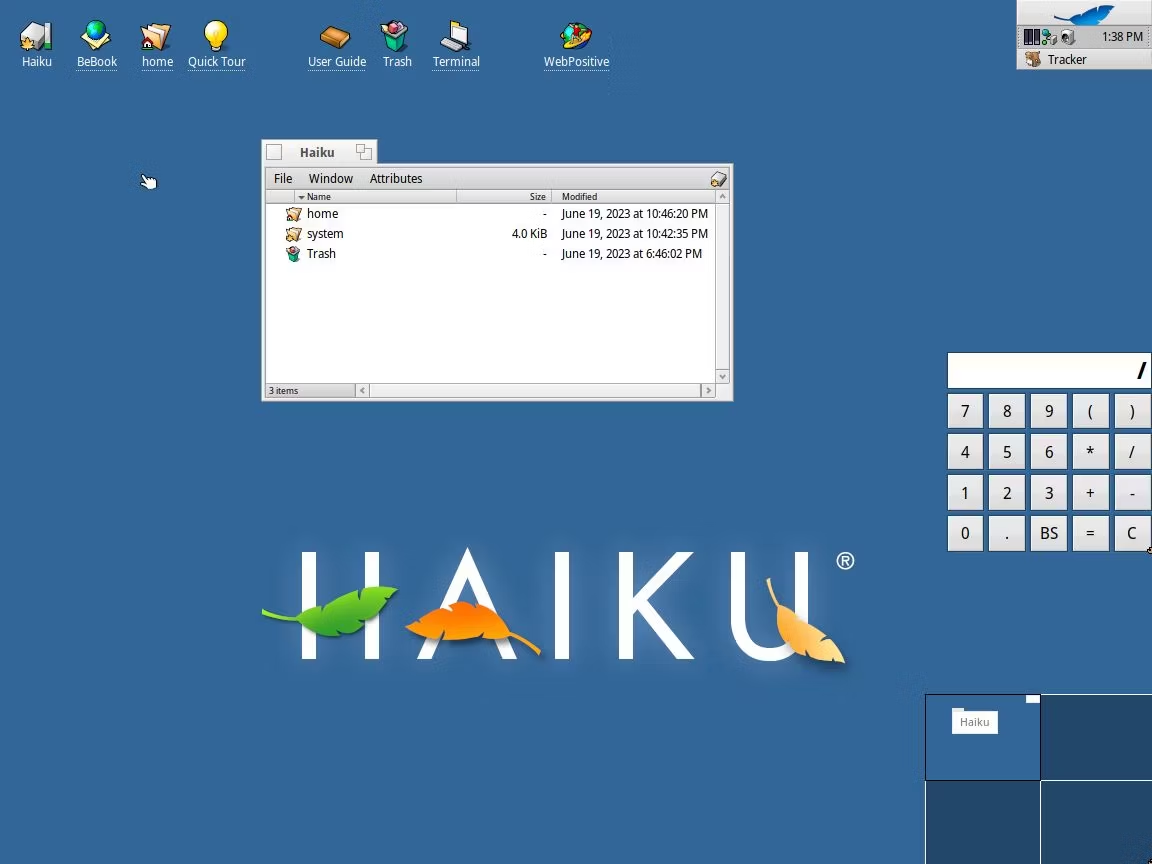Click the horizontal scrollbar right arrow

708,391
